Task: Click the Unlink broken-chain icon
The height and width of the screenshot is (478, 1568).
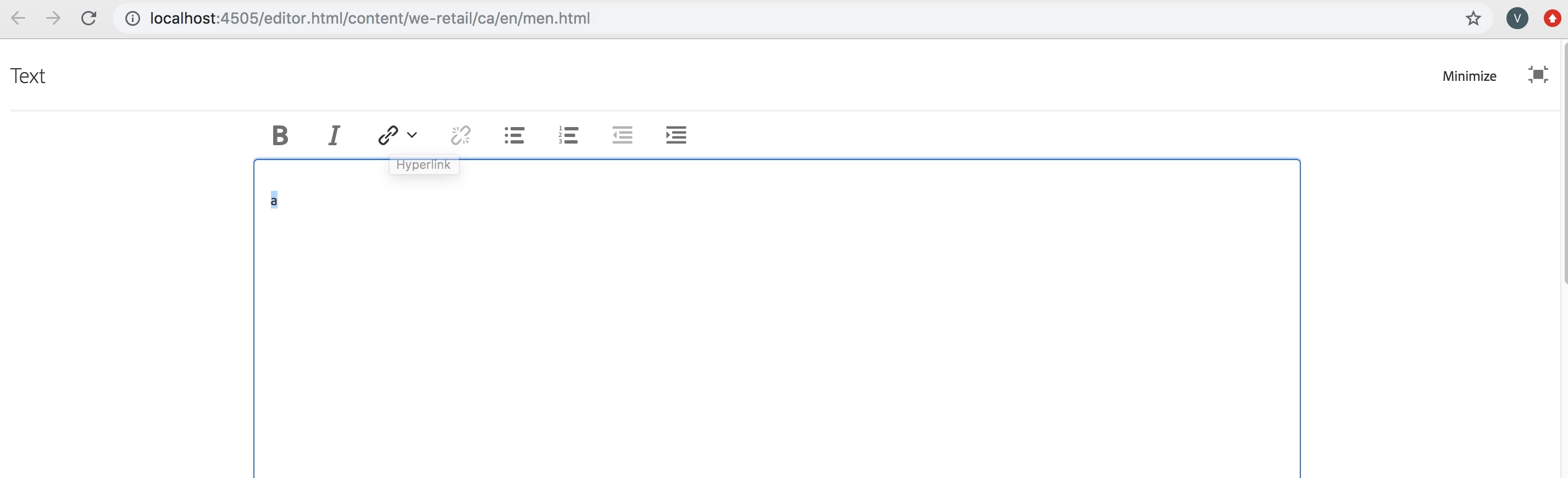Action: coord(461,135)
